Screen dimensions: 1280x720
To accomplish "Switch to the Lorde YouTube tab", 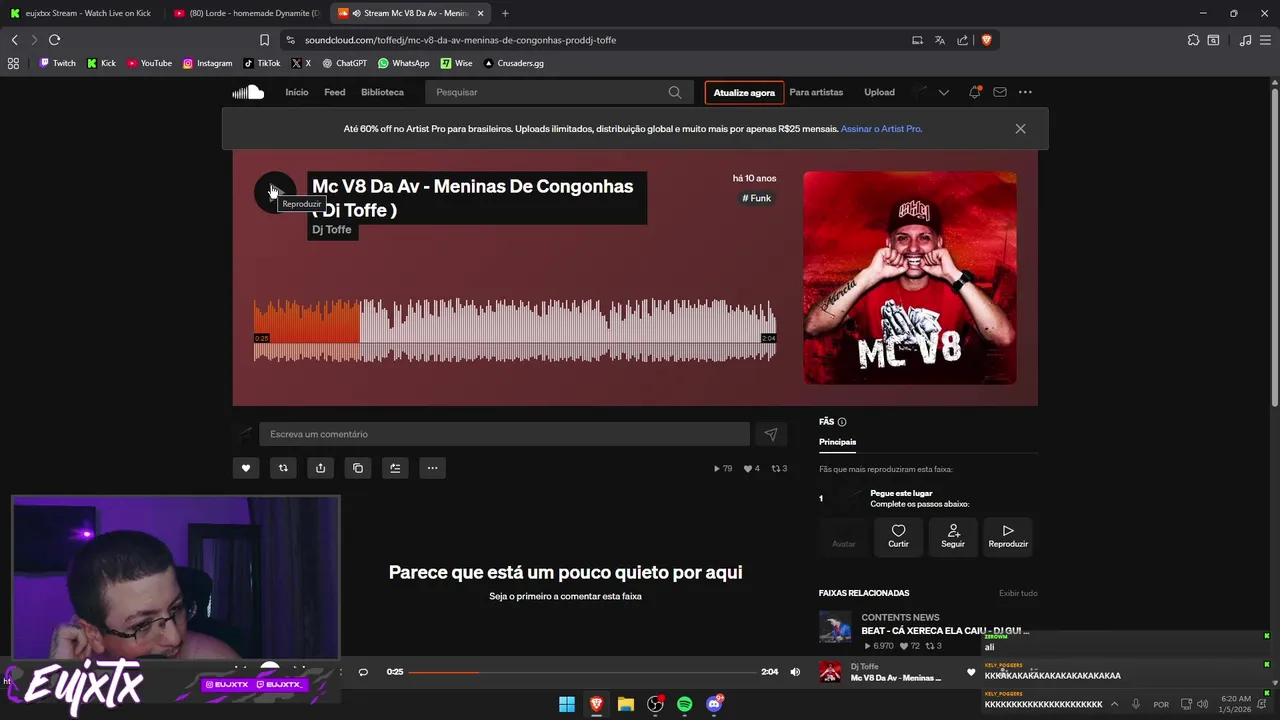I will pos(246,13).
